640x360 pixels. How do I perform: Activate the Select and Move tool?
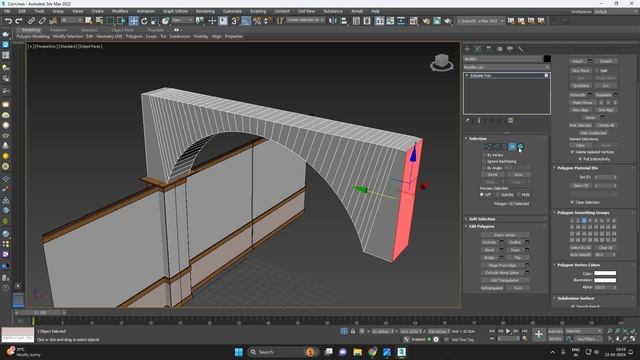[x=133, y=20]
